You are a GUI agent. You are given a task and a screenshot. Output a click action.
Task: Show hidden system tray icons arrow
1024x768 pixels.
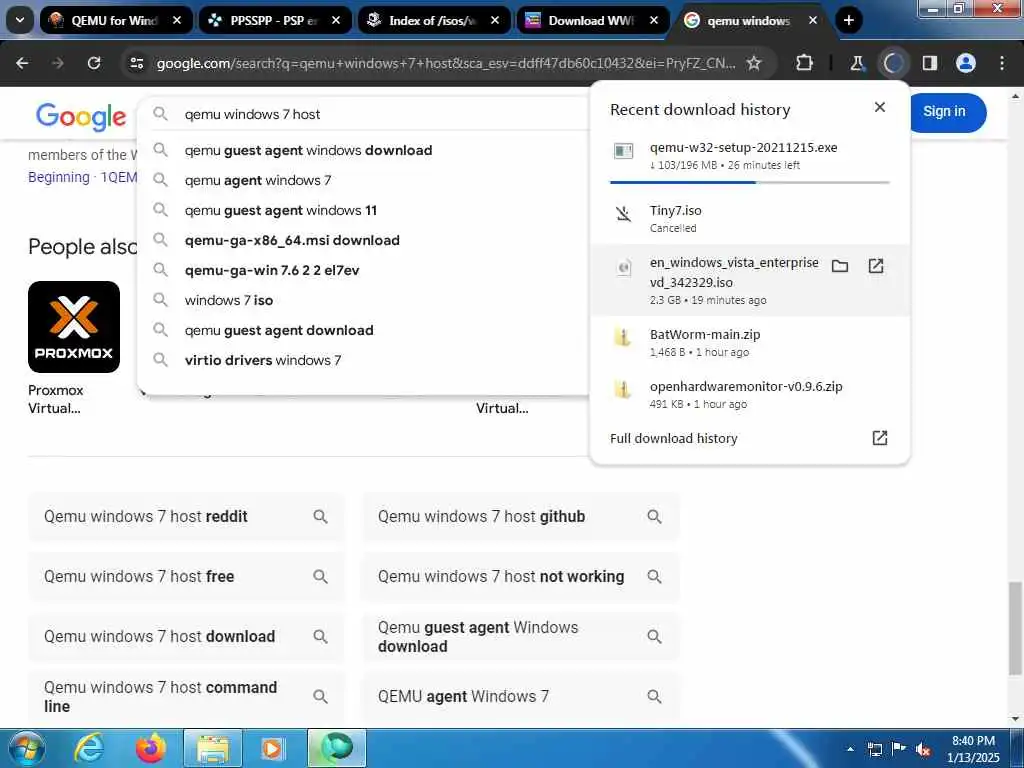click(x=850, y=749)
